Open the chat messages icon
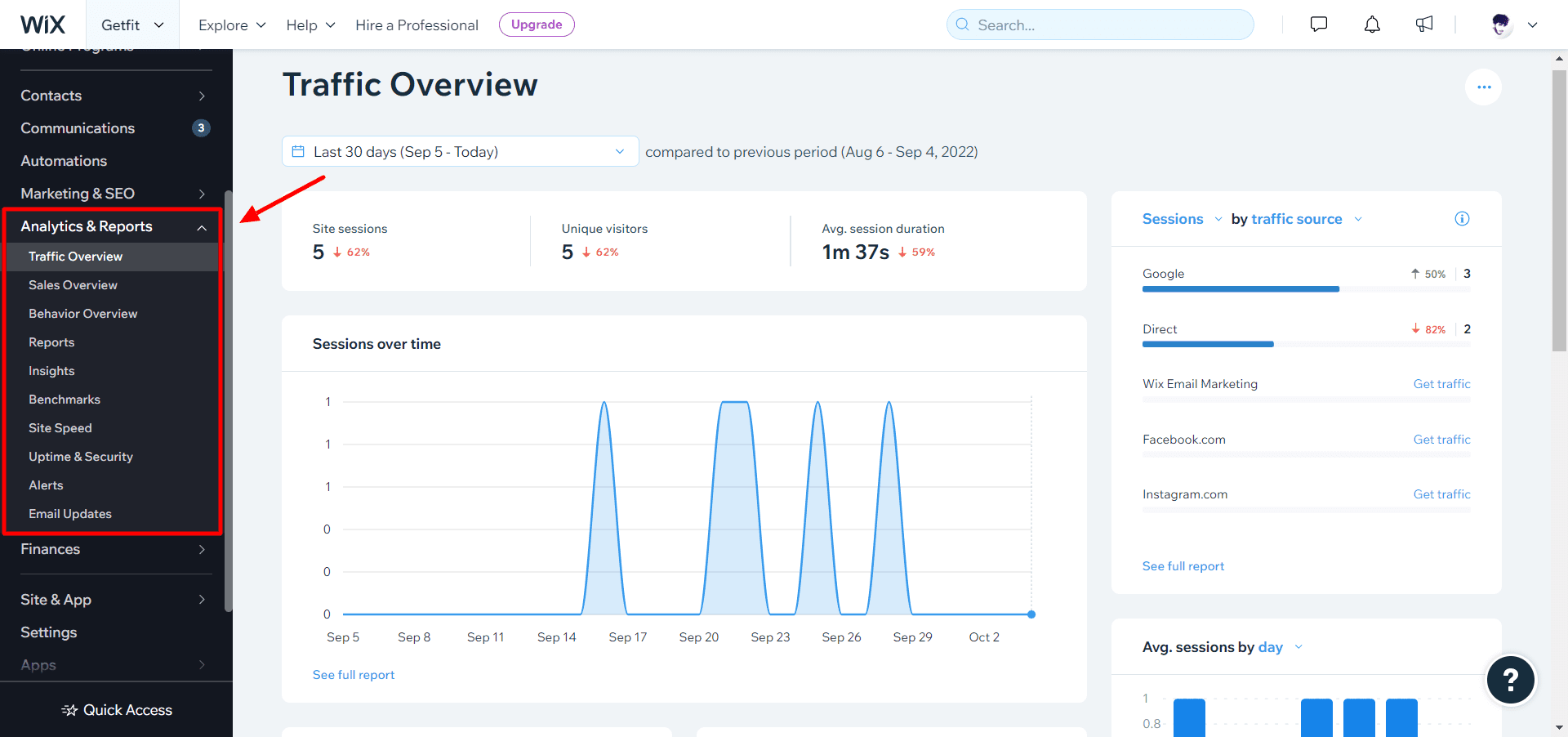 click(1318, 25)
